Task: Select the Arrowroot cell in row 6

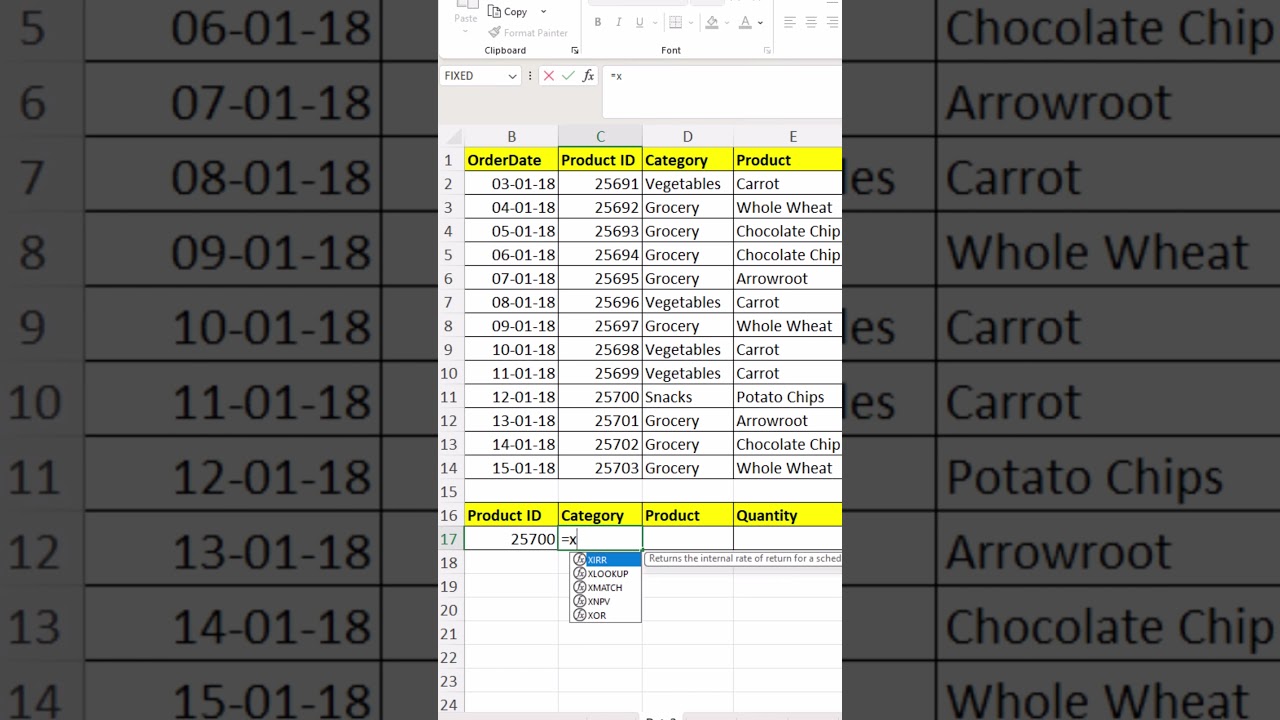Action: click(788, 278)
